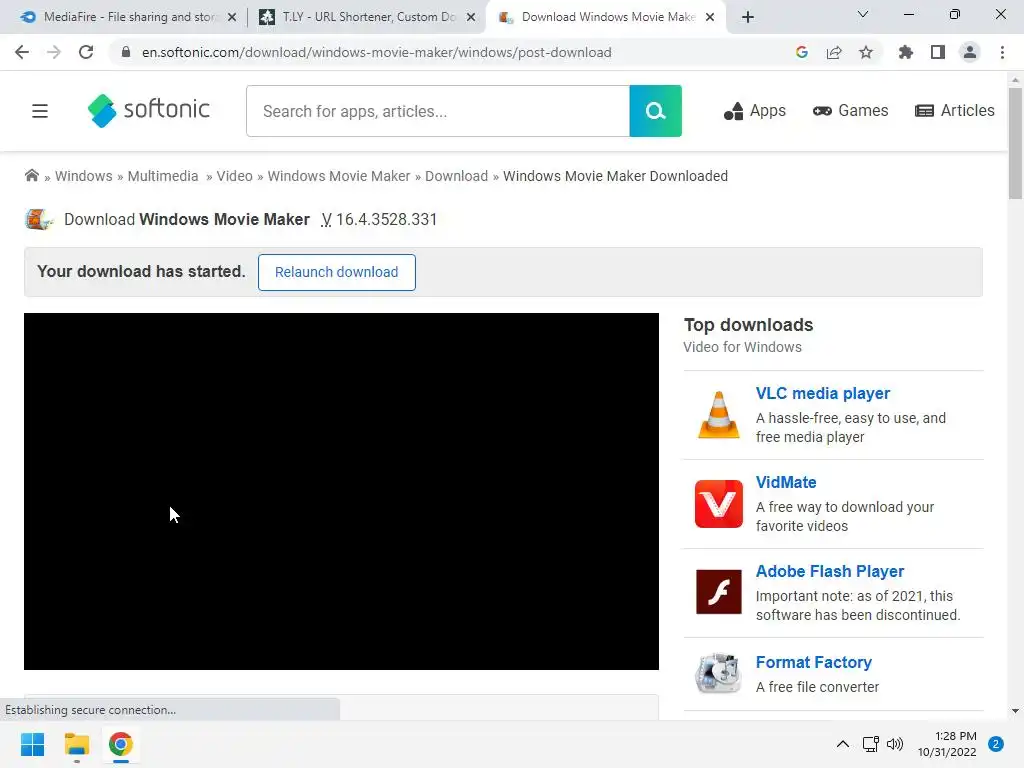Click the Video breadcrumb link
Viewport: 1024px width, 768px height.
click(x=234, y=176)
